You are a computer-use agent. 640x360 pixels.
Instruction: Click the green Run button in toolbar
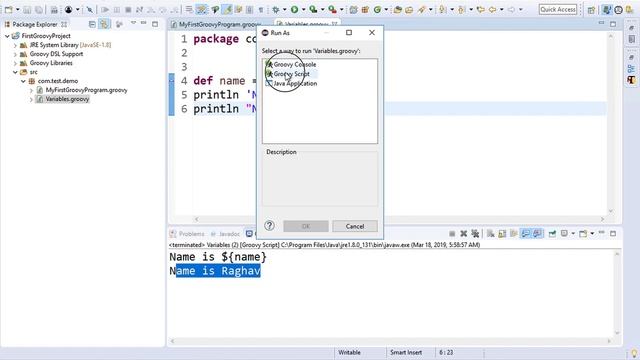[294, 9]
